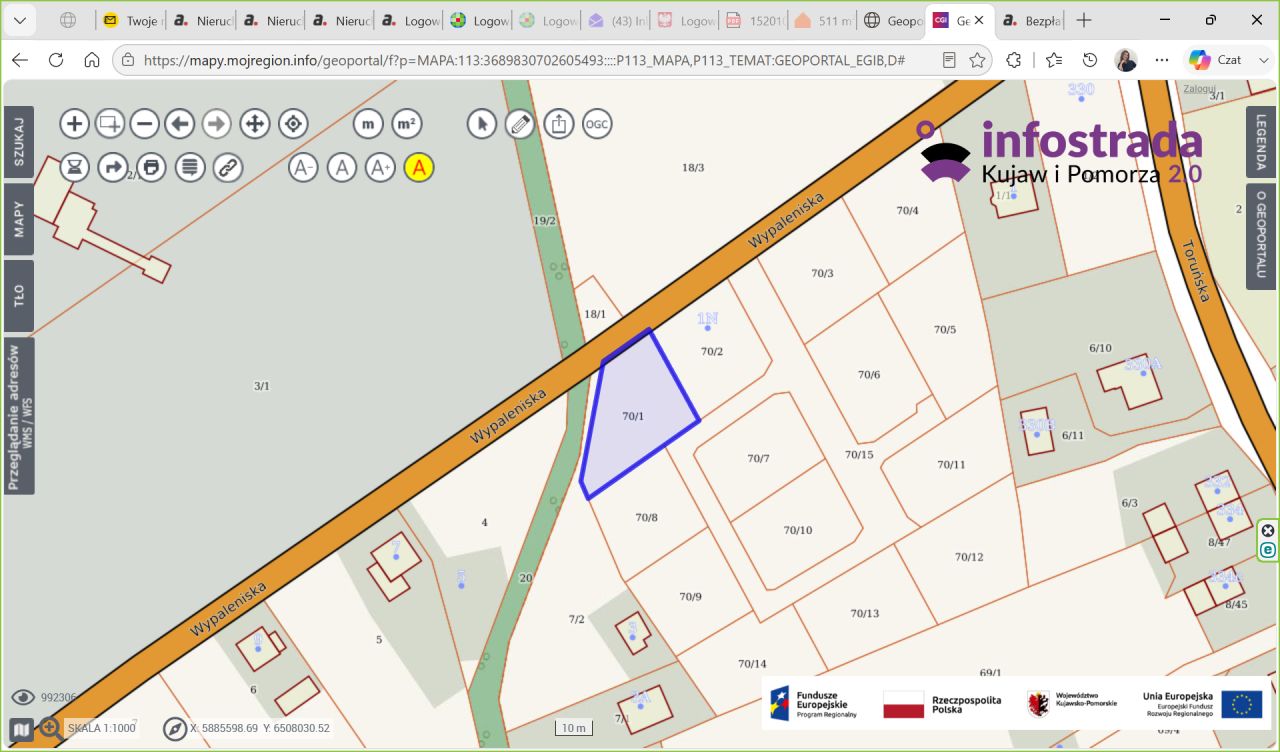Open the reader view icon in address bar
1280x752 pixels.
949,60
